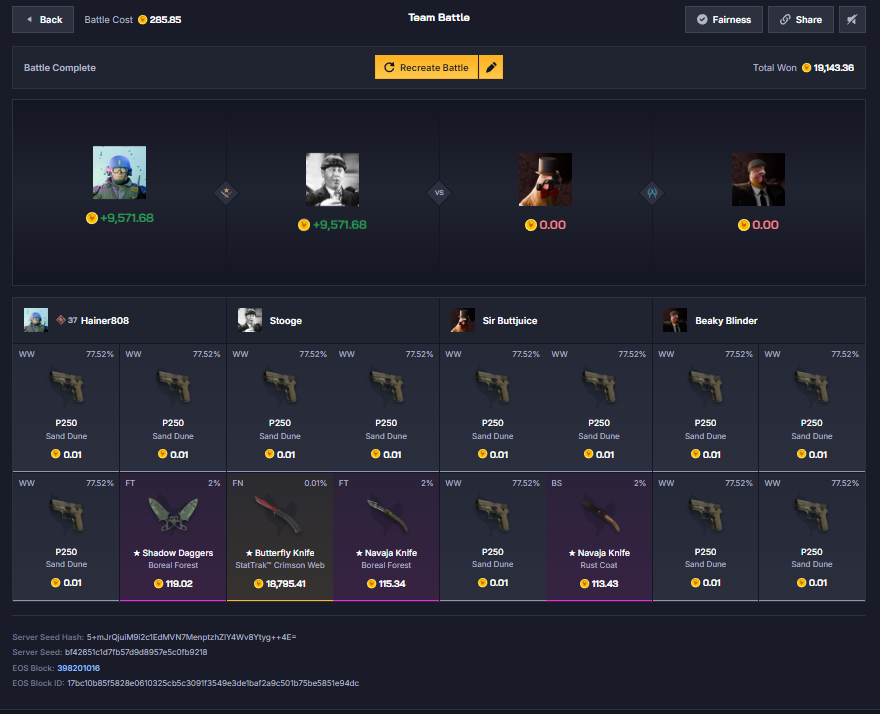
Task: Click the EOS Block 398201016 link
Action: (x=79, y=668)
